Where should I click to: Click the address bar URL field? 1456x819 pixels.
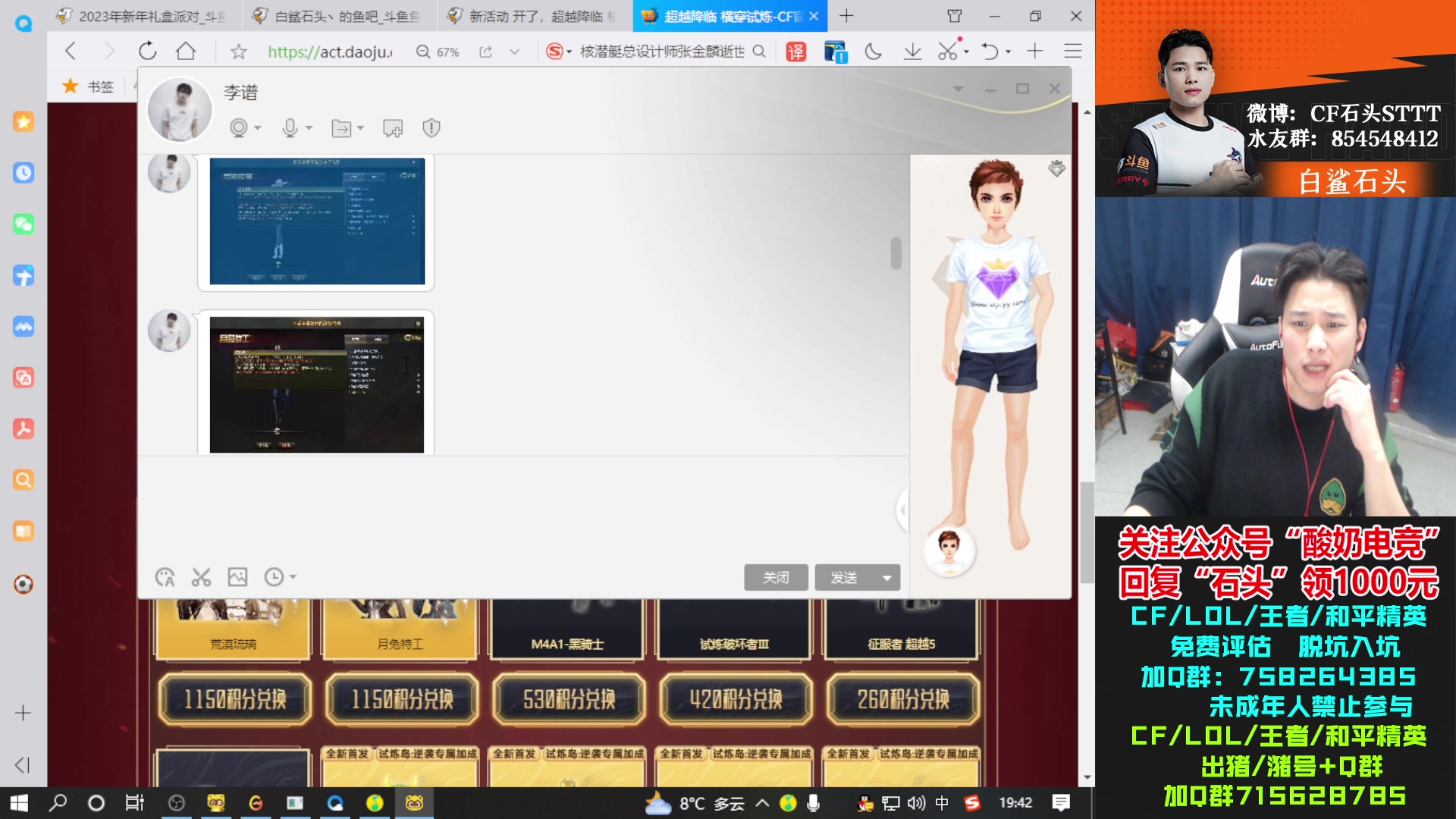click(330, 52)
